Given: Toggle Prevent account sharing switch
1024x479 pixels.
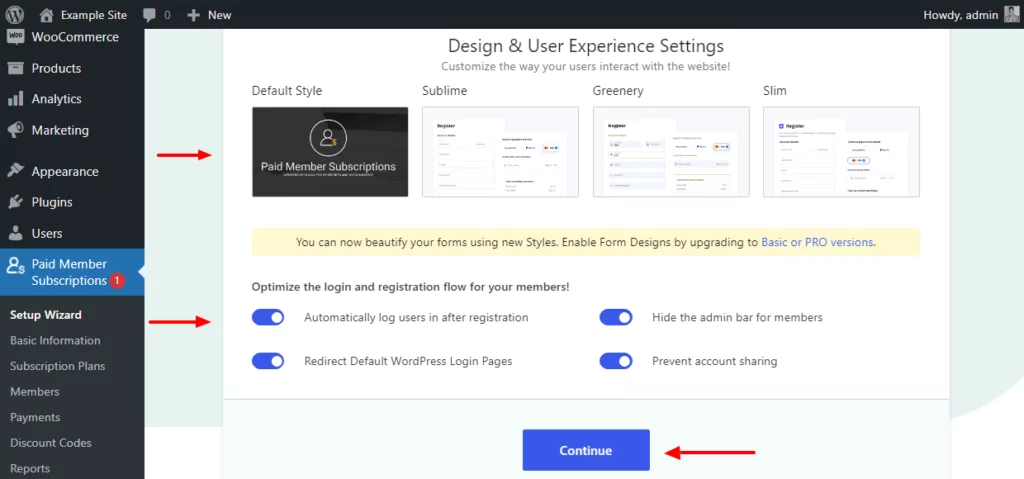Looking at the screenshot, I should 616,361.
